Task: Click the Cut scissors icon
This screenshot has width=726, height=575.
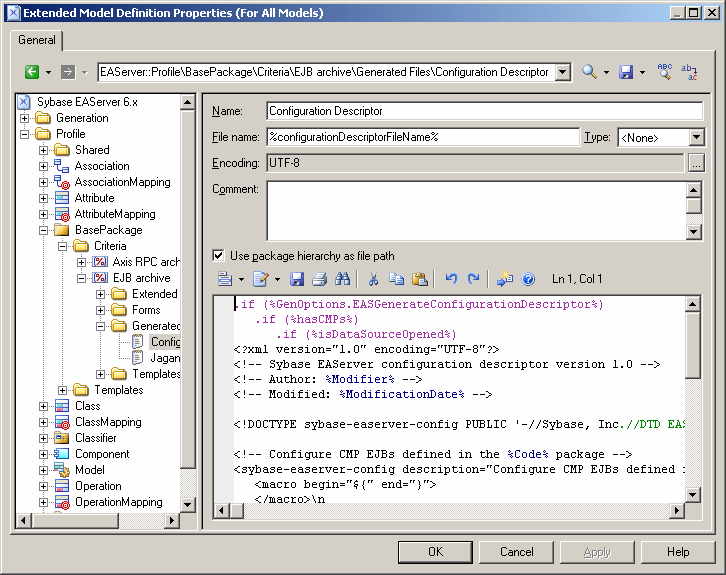Action: point(373,279)
